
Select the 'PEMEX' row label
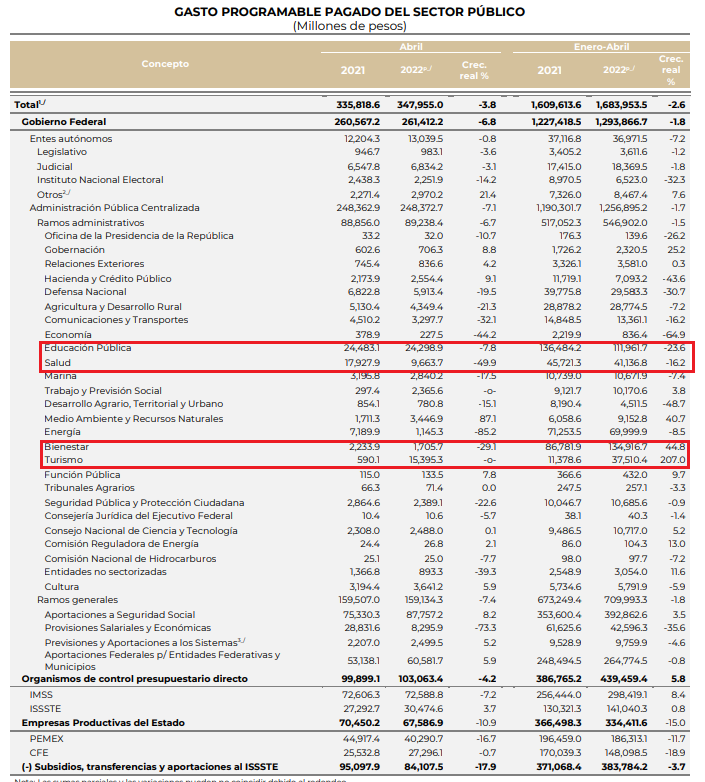point(46,737)
